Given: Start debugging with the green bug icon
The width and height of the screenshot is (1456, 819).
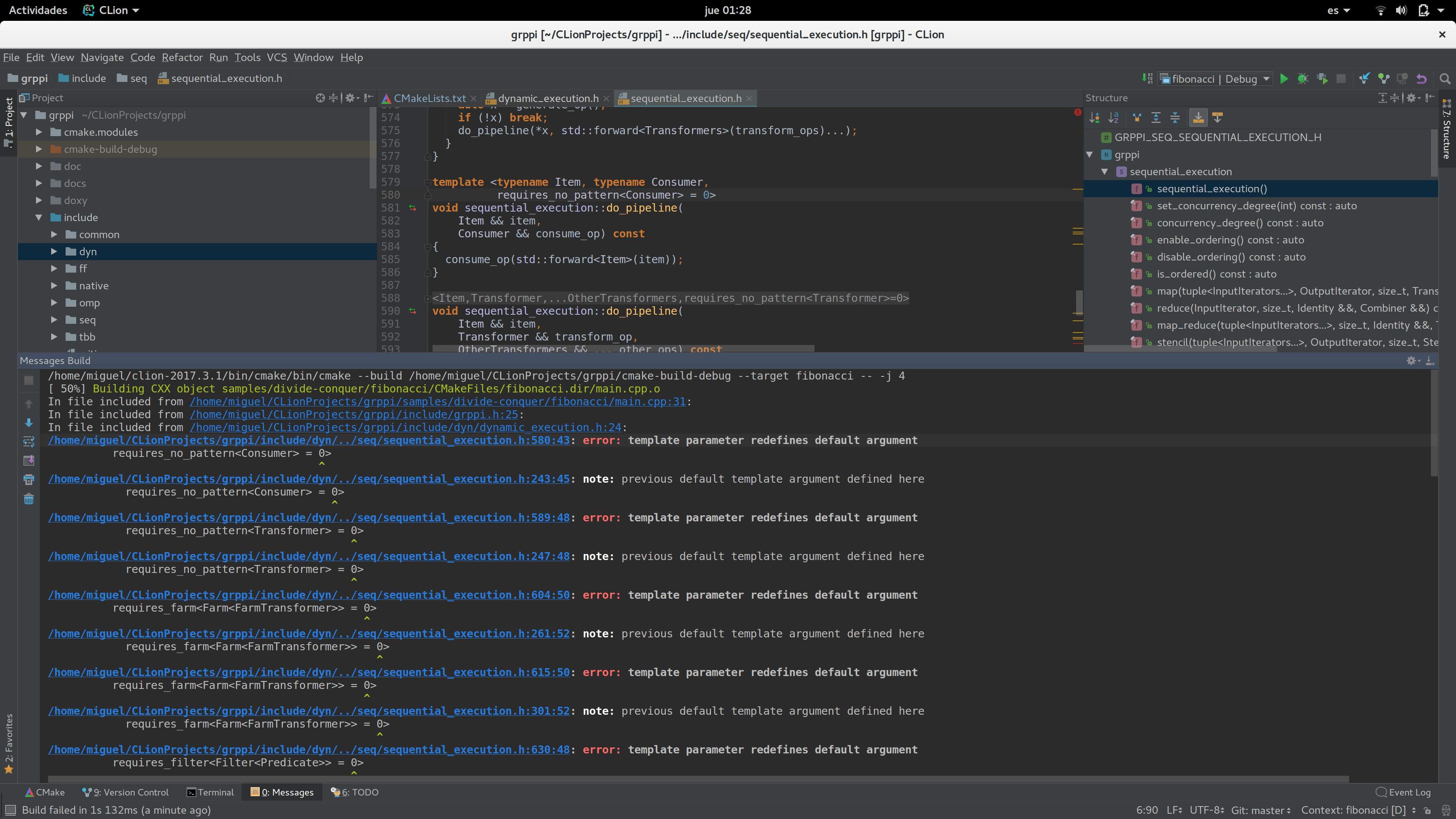Looking at the screenshot, I should (x=1303, y=78).
